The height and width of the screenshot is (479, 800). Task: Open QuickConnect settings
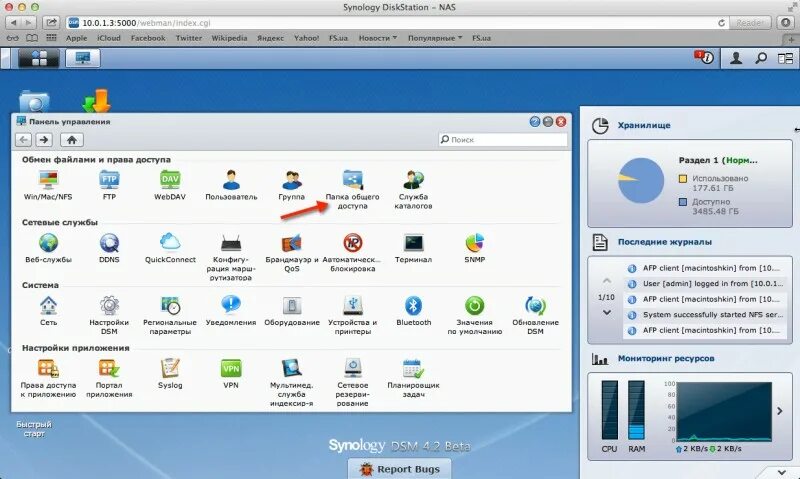pos(170,248)
